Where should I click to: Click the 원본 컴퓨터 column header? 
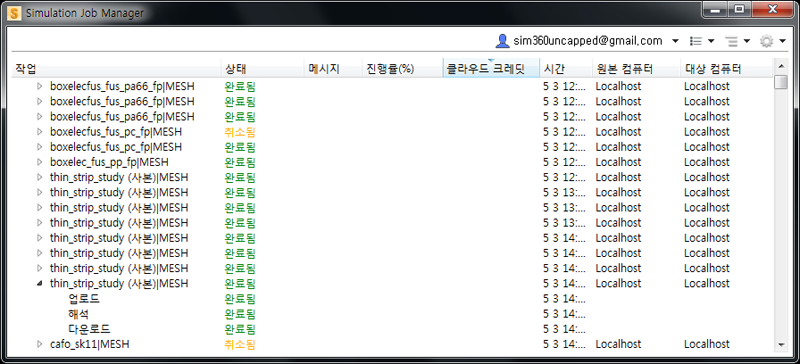click(636, 69)
